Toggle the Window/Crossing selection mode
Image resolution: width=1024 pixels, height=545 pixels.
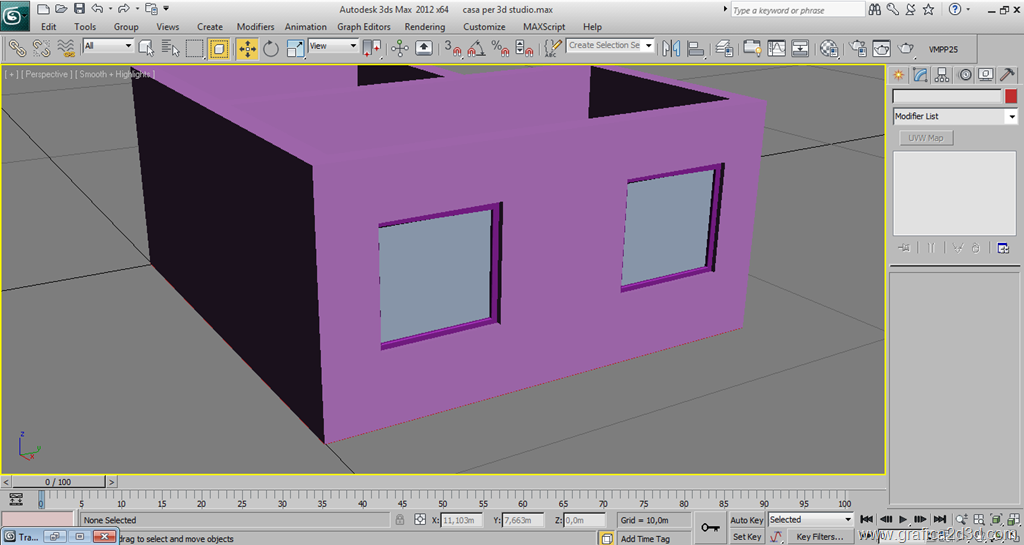pos(219,48)
